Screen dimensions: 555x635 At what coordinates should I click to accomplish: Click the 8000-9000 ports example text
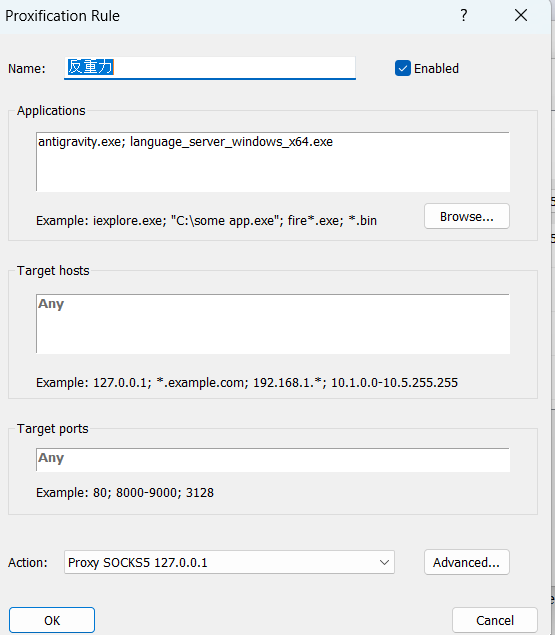(148, 493)
